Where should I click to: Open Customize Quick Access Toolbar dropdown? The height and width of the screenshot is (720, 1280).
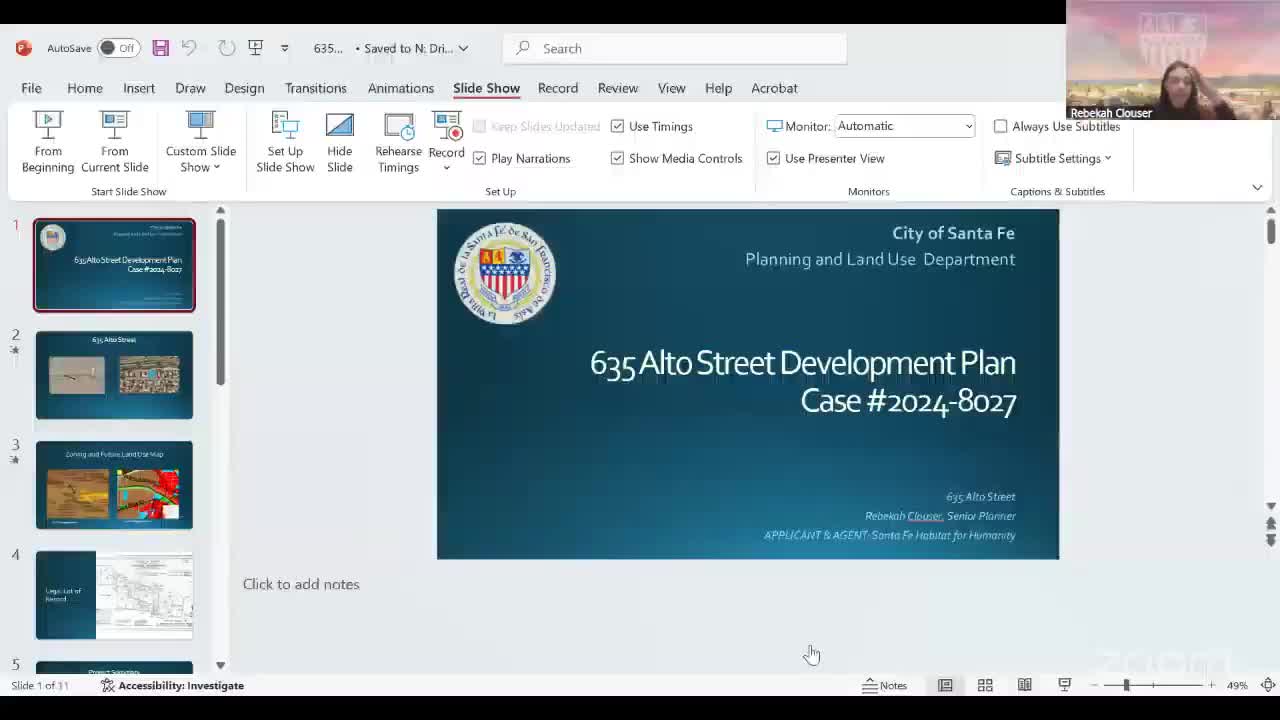(x=284, y=48)
